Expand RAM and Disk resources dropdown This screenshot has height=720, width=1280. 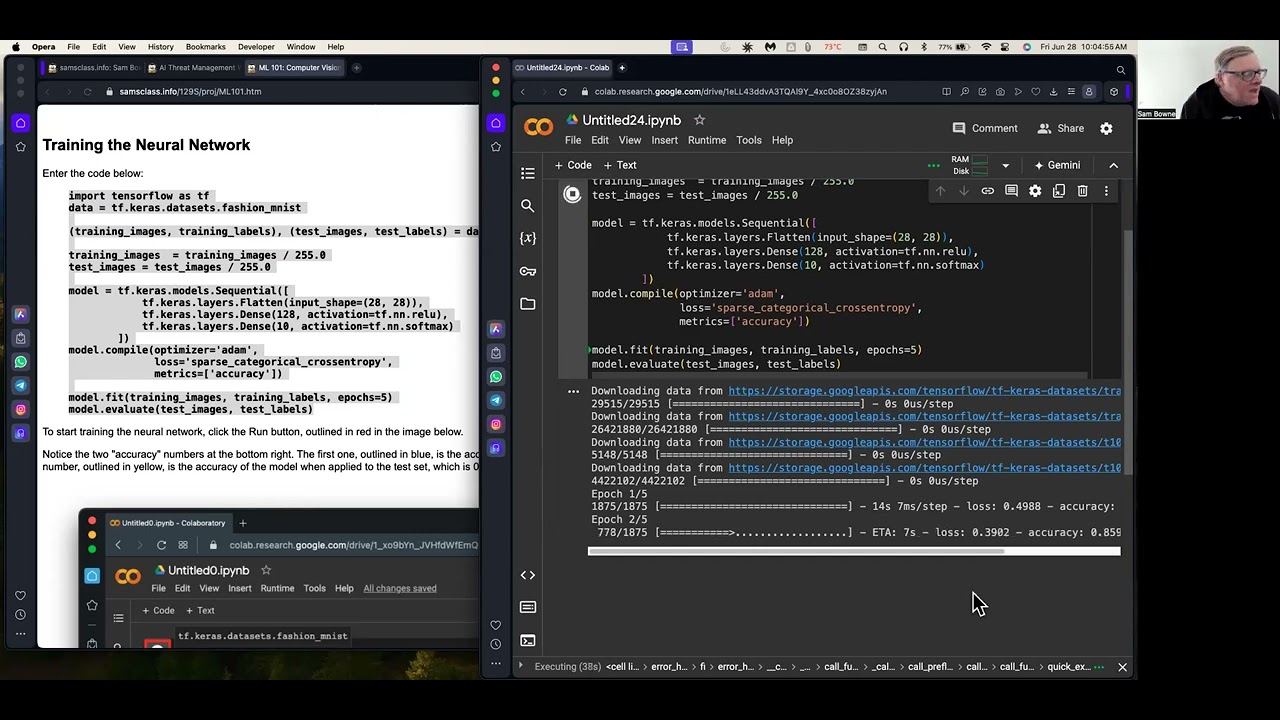[x=1005, y=165]
